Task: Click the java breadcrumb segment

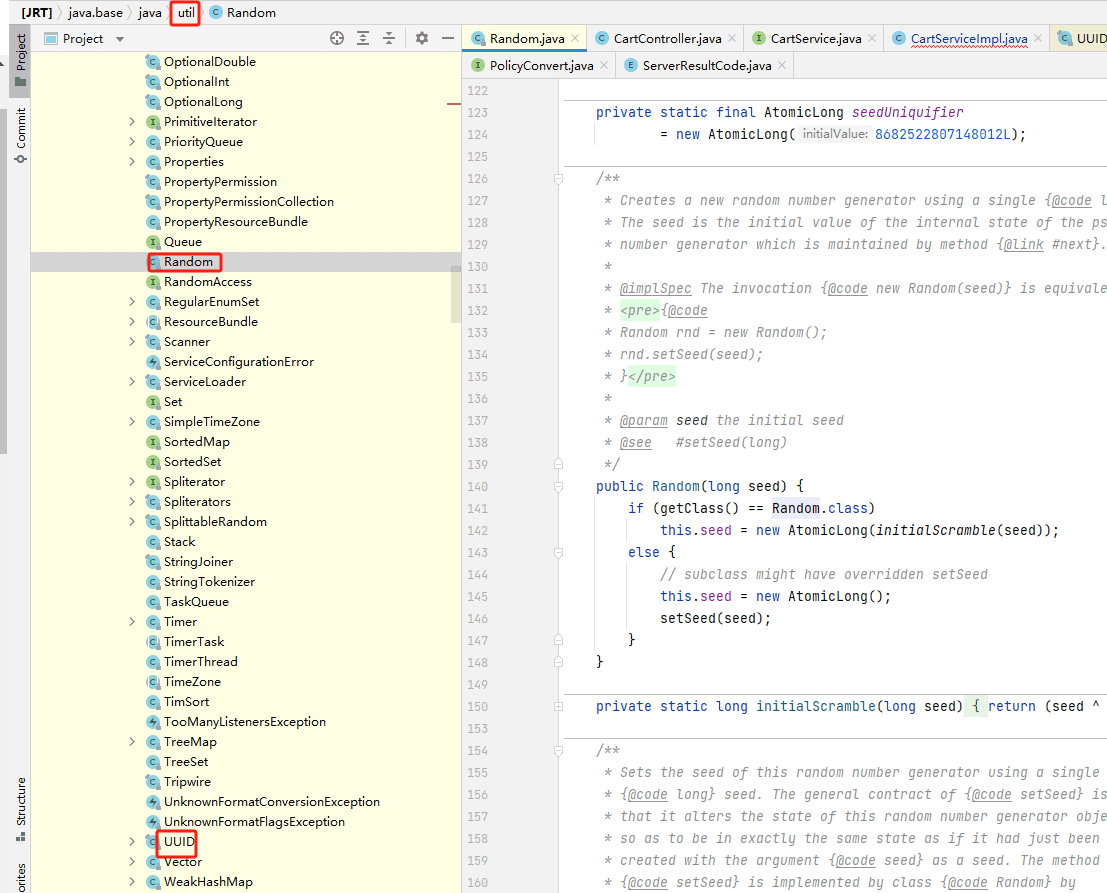Action: click(x=150, y=13)
